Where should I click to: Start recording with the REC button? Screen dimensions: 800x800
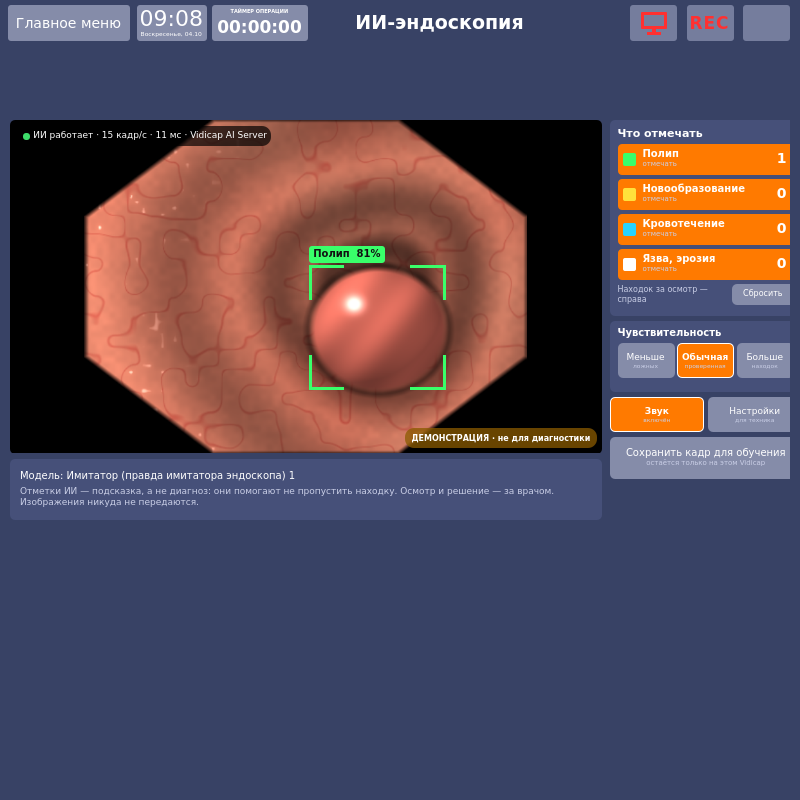pyautogui.click(x=710, y=23)
